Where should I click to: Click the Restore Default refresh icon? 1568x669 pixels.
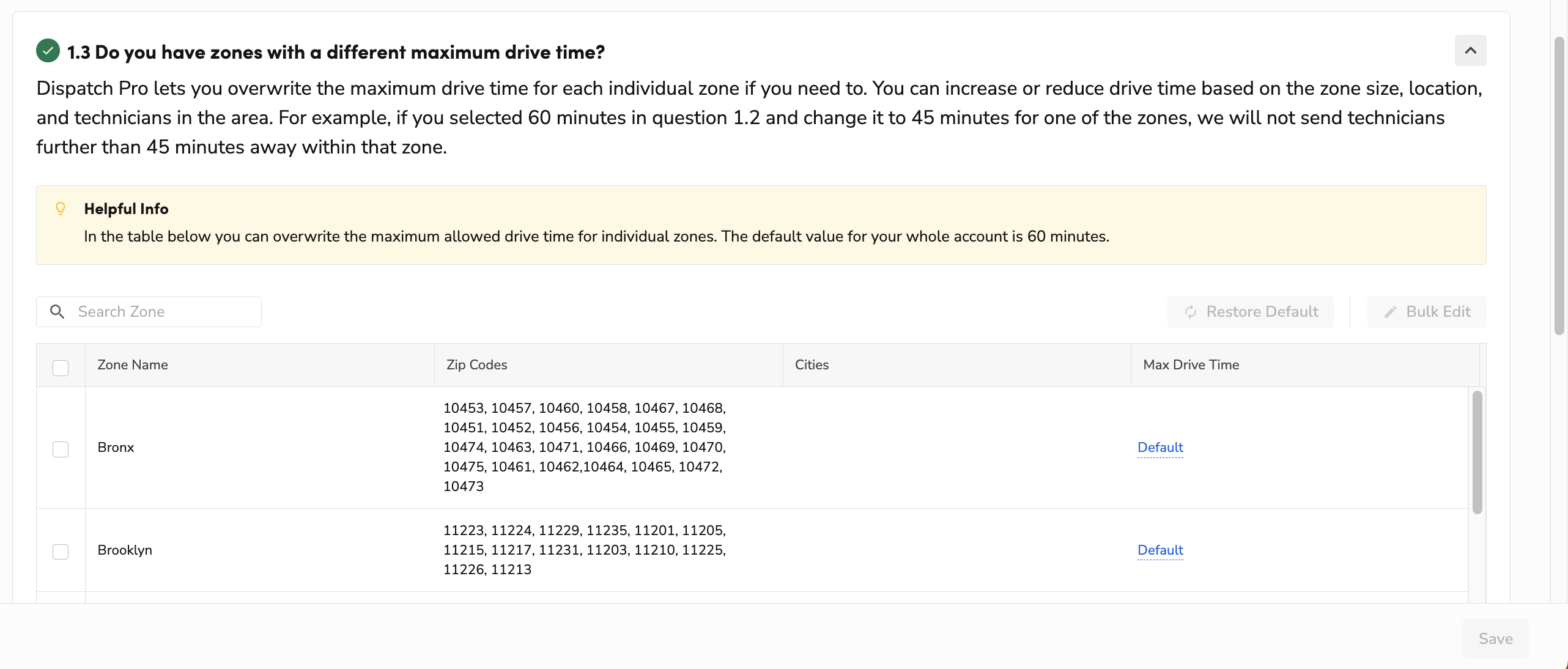pyautogui.click(x=1190, y=312)
